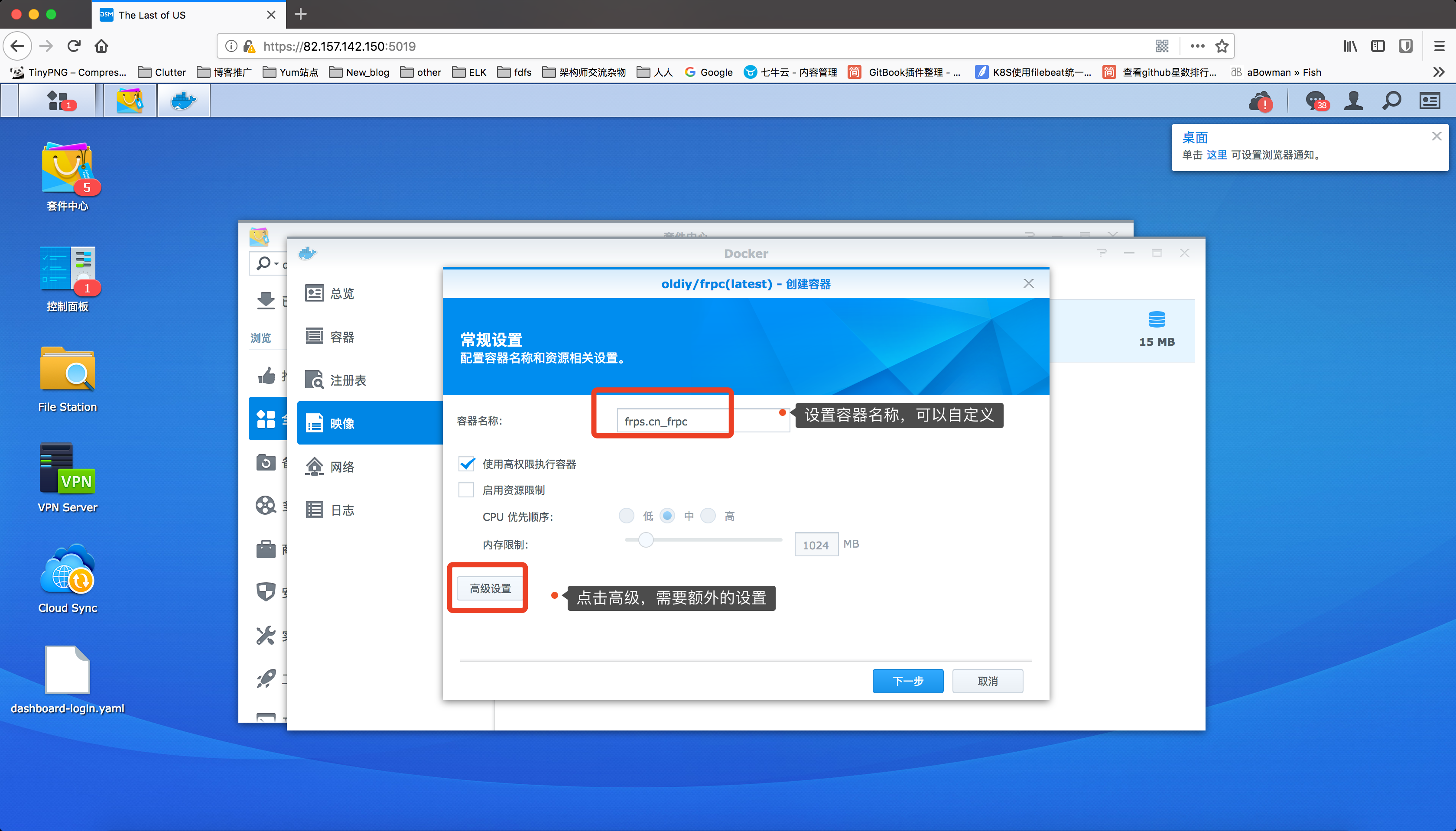The height and width of the screenshot is (831, 1456).
Task: Click the DSM search magnifier icon
Action: pyautogui.click(x=1391, y=101)
